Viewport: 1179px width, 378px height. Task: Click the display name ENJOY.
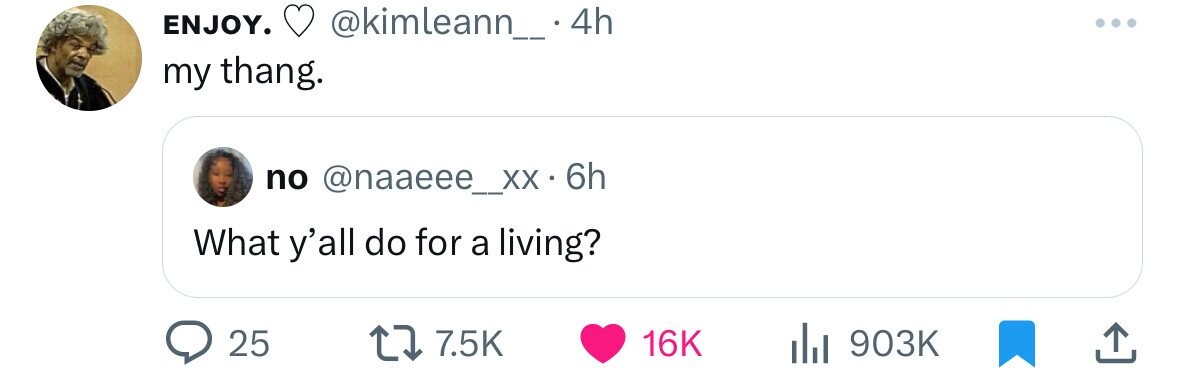click(218, 25)
